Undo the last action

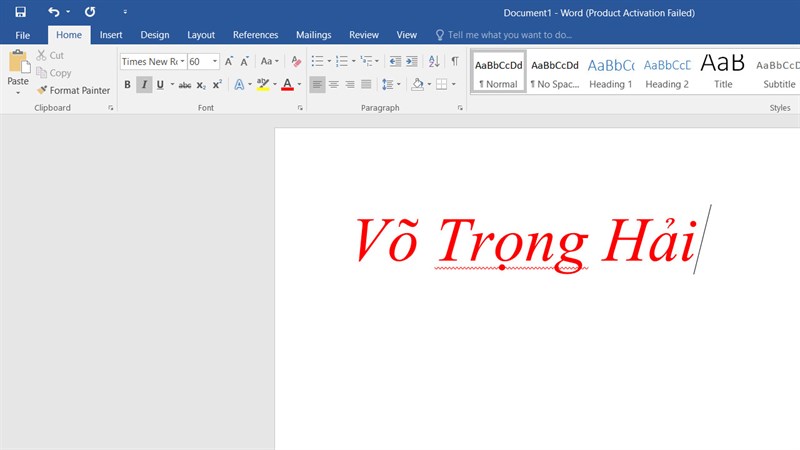[54, 12]
